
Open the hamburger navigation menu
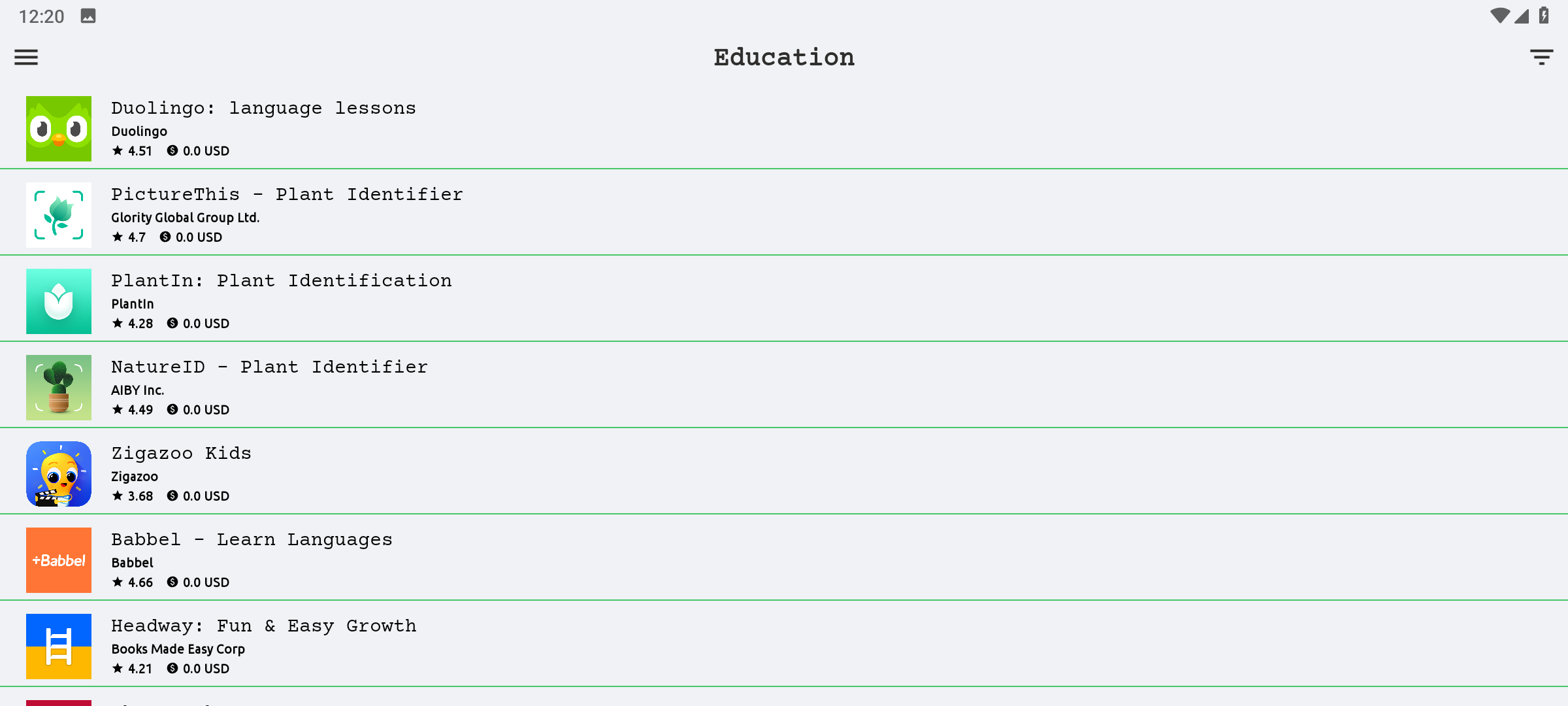(x=26, y=58)
